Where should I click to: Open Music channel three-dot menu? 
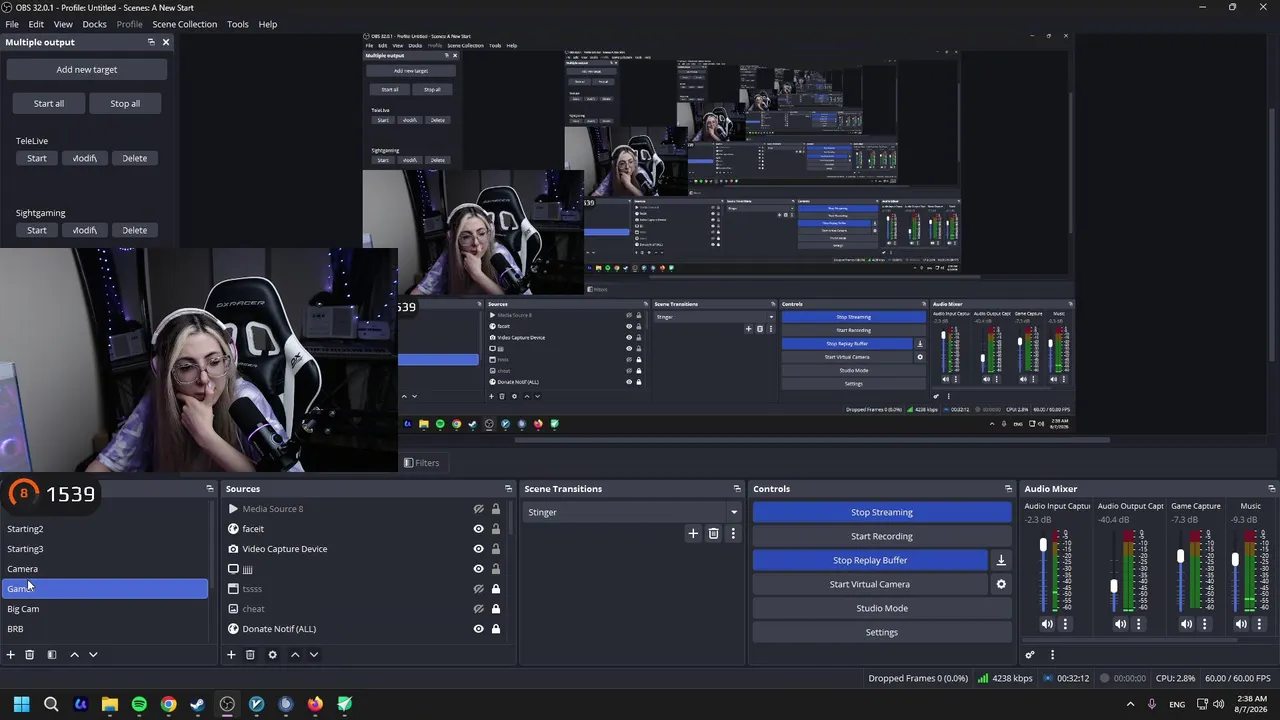tap(1259, 624)
